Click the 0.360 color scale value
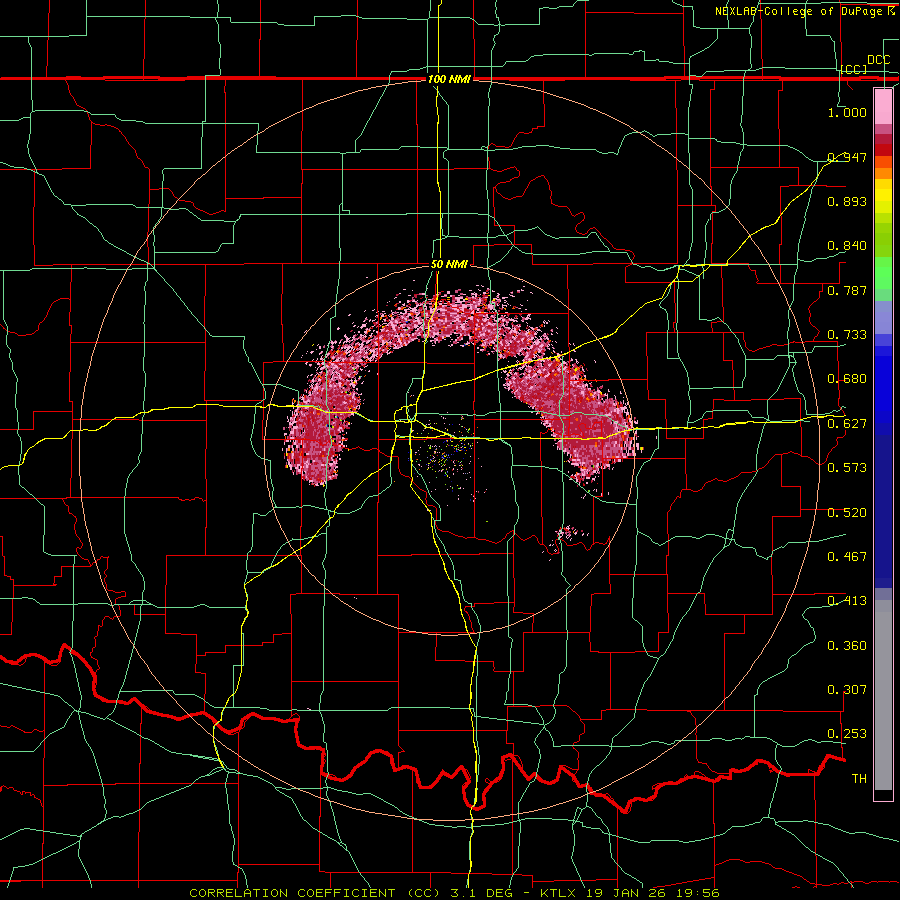Image resolution: width=900 pixels, height=900 pixels. pos(847,646)
